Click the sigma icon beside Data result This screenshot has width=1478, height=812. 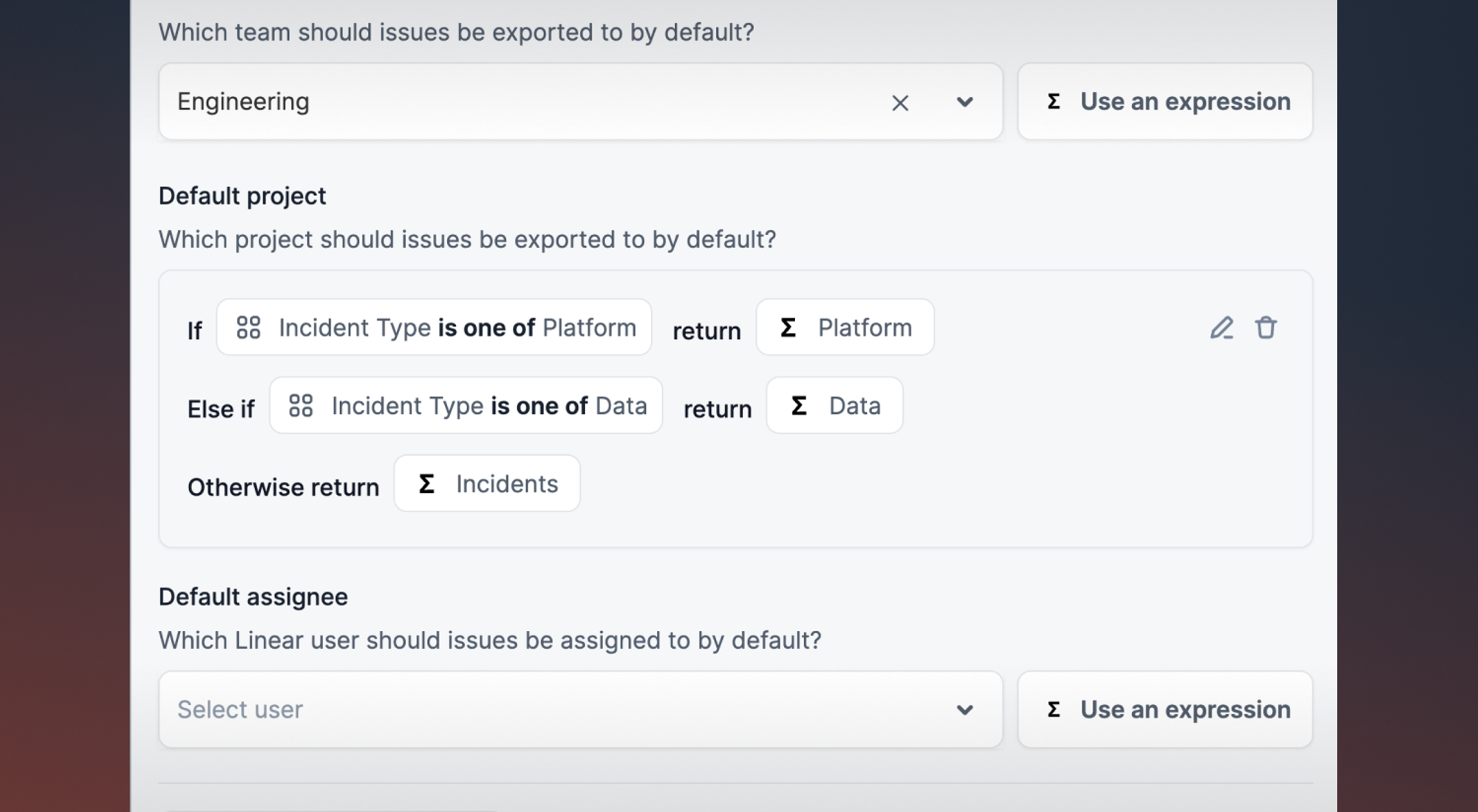click(798, 406)
